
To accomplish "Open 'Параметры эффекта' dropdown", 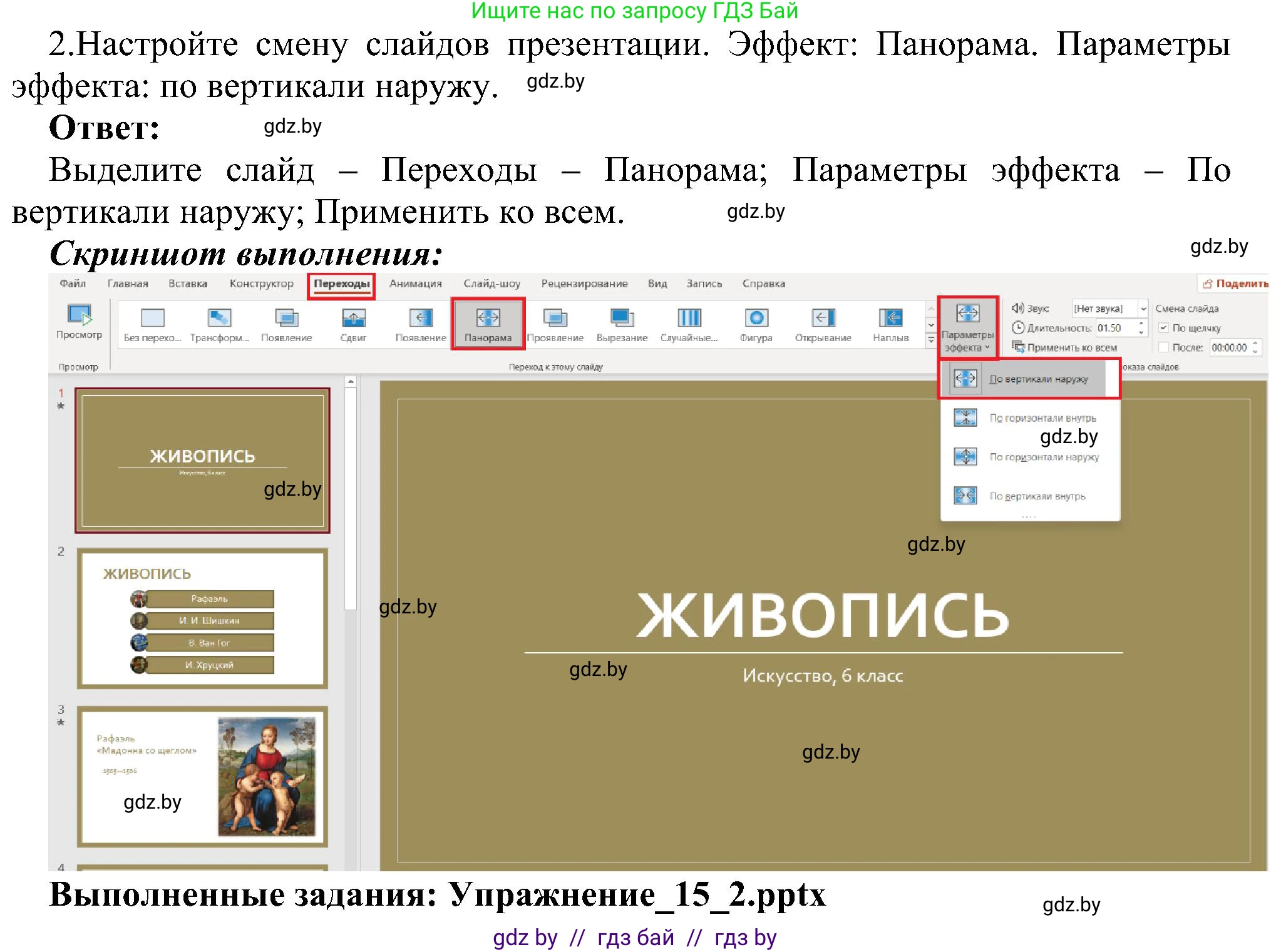I will [x=967, y=328].
